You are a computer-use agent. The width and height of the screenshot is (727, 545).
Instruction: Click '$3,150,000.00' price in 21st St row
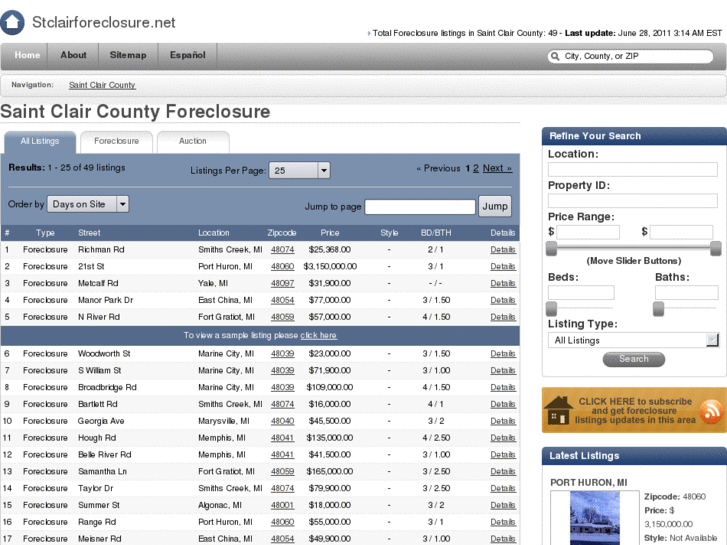pos(330,266)
